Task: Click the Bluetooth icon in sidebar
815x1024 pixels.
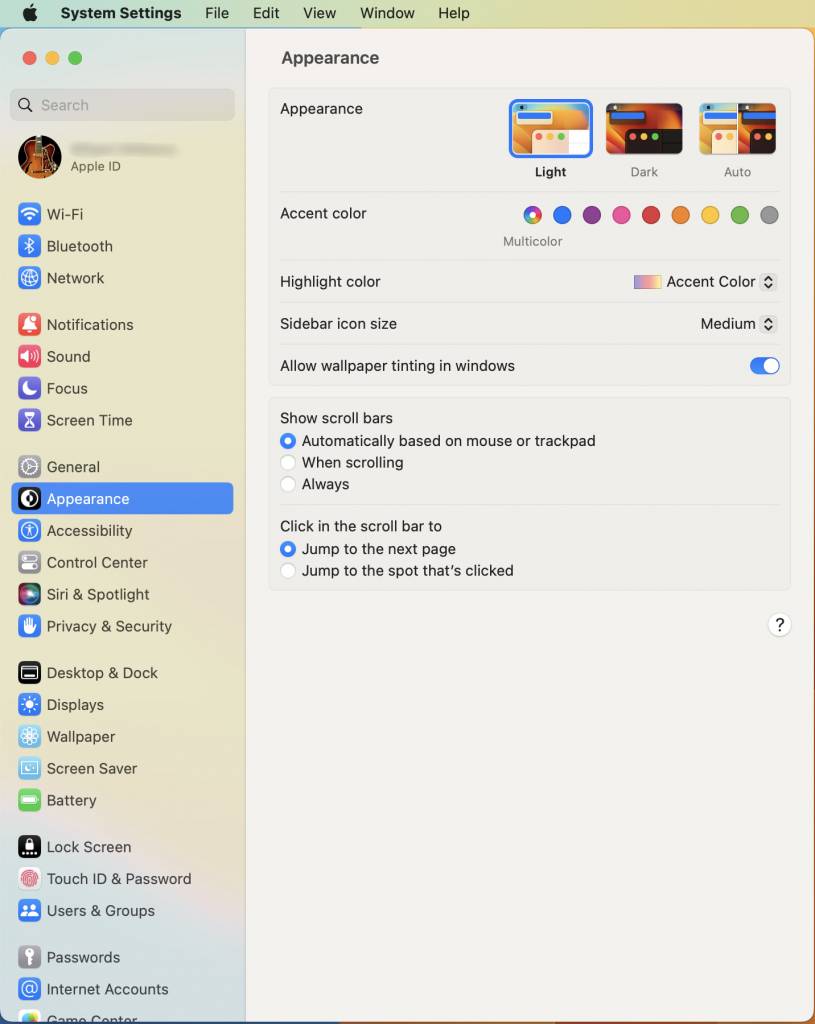Action: (29, 246)
